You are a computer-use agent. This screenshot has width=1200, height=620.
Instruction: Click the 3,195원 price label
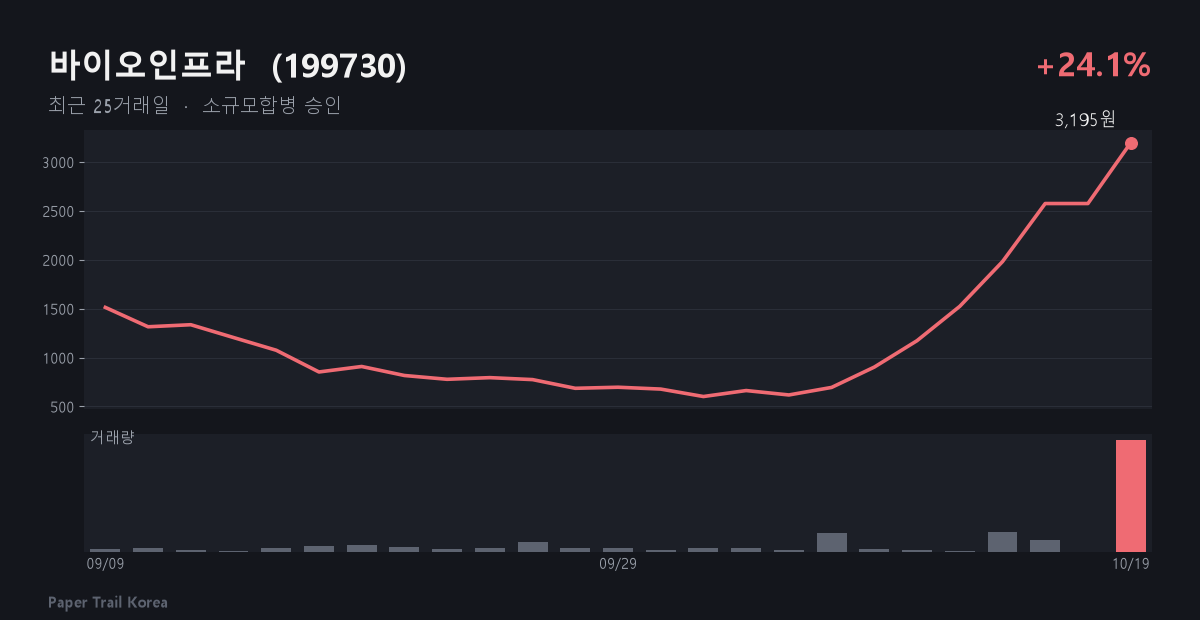pos(1085,120)
